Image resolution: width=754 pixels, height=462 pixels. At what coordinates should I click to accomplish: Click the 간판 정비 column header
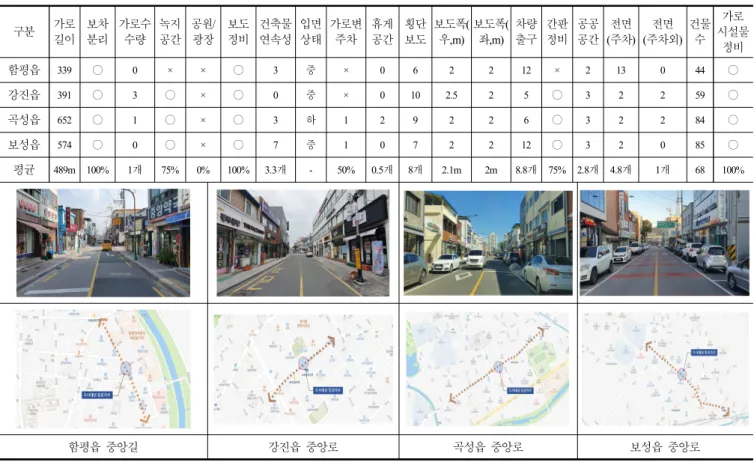pyautogui.click(x=557, y=32)
